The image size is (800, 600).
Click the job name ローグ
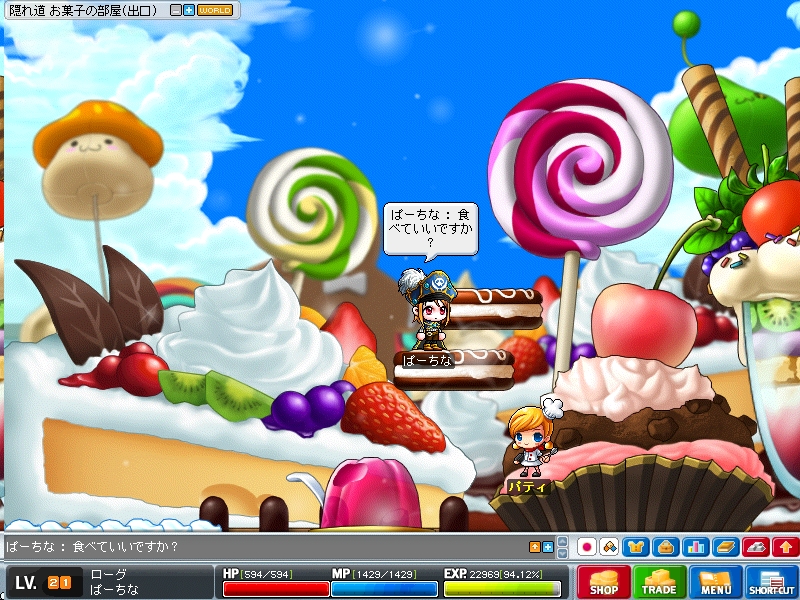pyautogui.click(x=108, y=574)
